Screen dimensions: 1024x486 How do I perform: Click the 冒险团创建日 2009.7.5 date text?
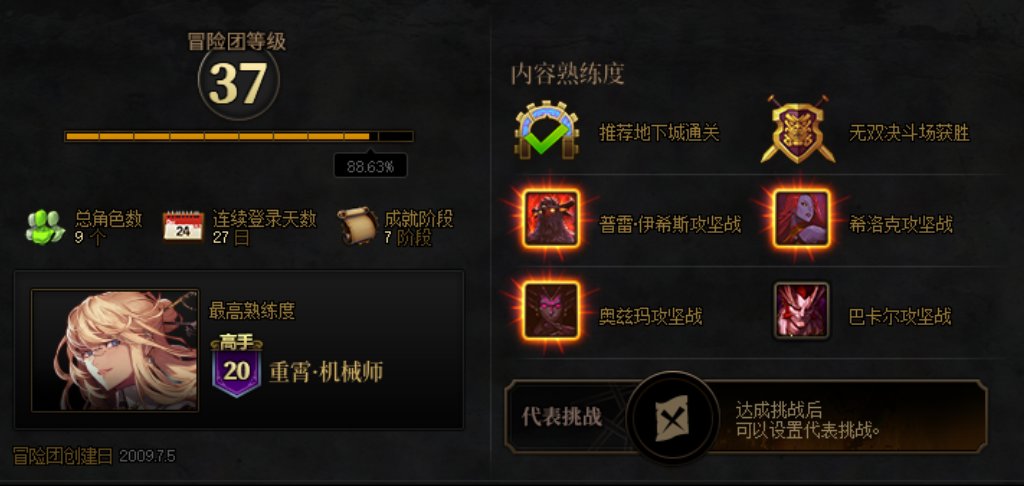(94, 455)
